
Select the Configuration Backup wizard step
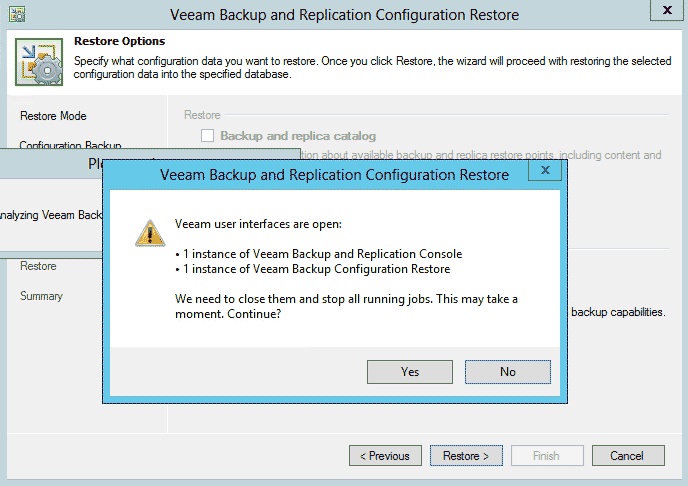(70, 144)
